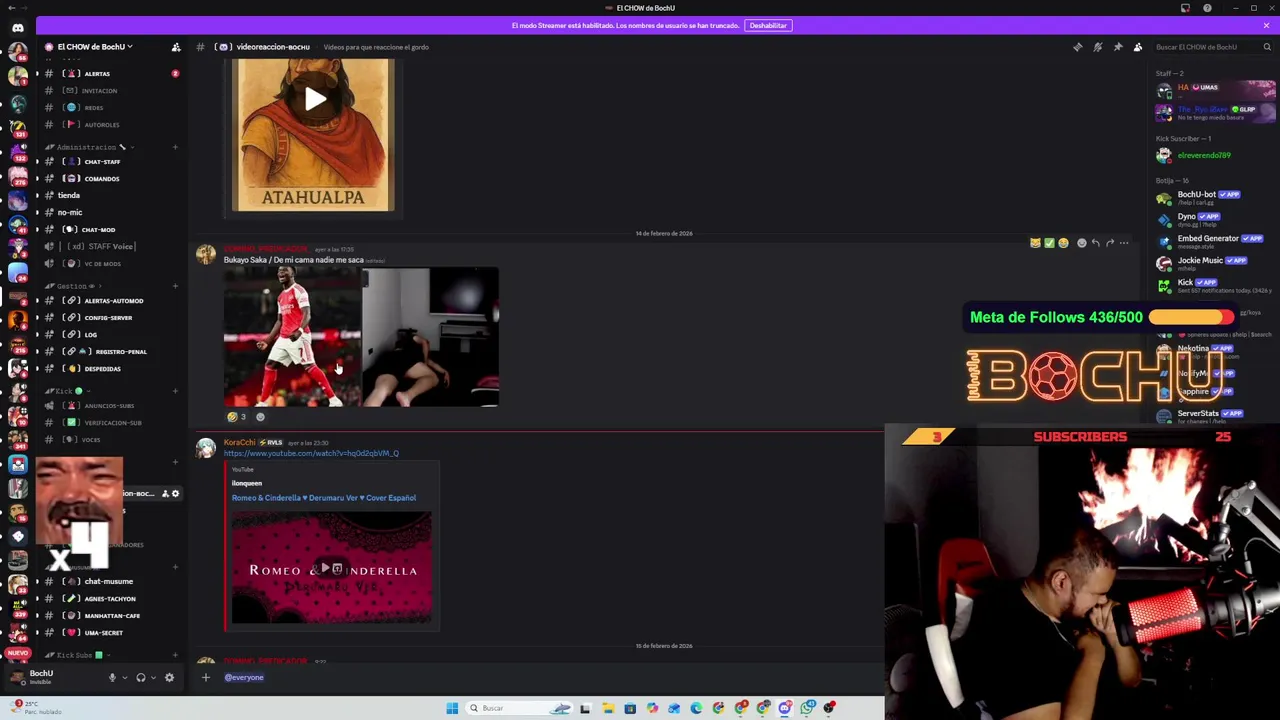The height and width of the screenshot is (720, 1280).
Task: Toggle headphones deafen in user panel
Action: (141, 677)
